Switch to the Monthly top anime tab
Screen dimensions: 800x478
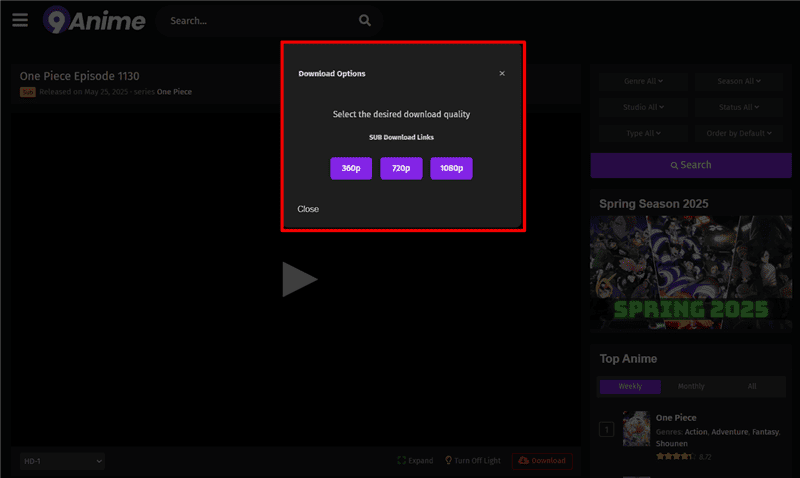pyautogui.click(x=691, y=386)
